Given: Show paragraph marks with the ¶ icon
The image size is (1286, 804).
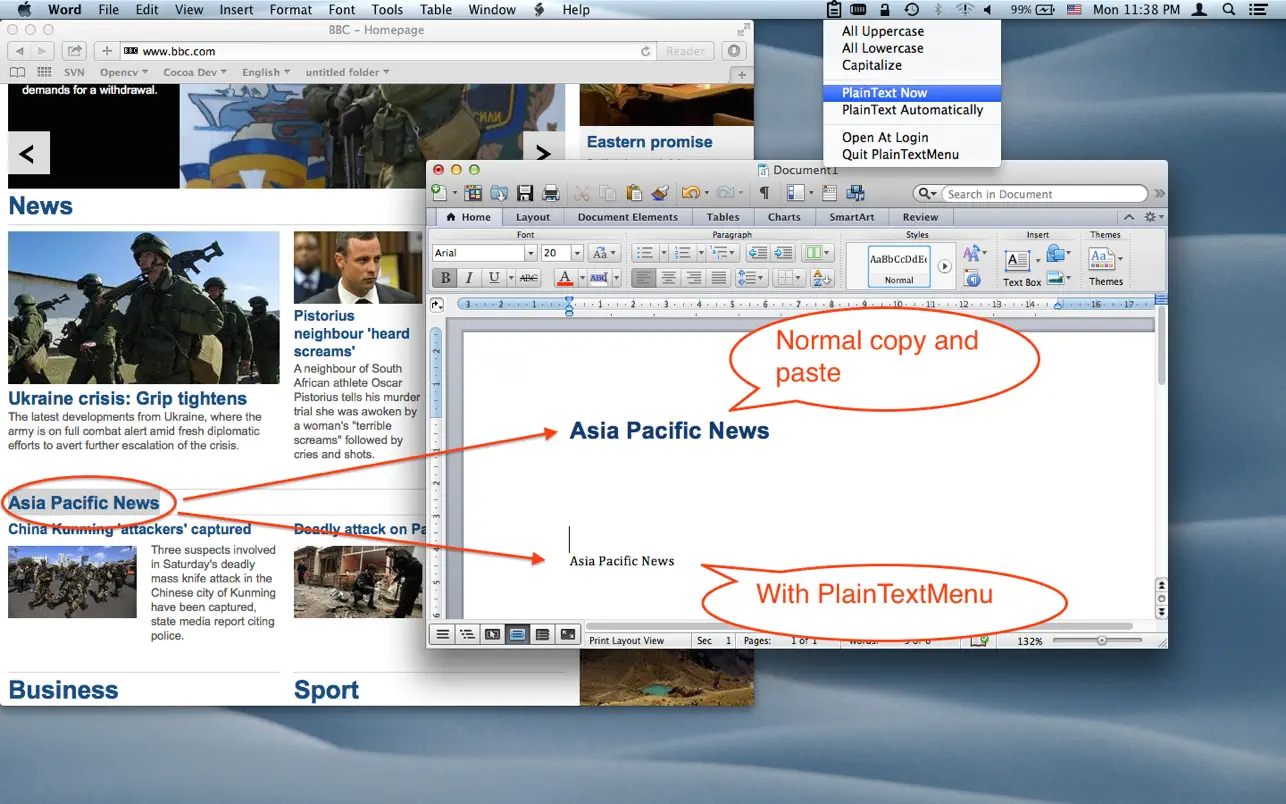Looking at the screenshot, I should coord(765,194).
